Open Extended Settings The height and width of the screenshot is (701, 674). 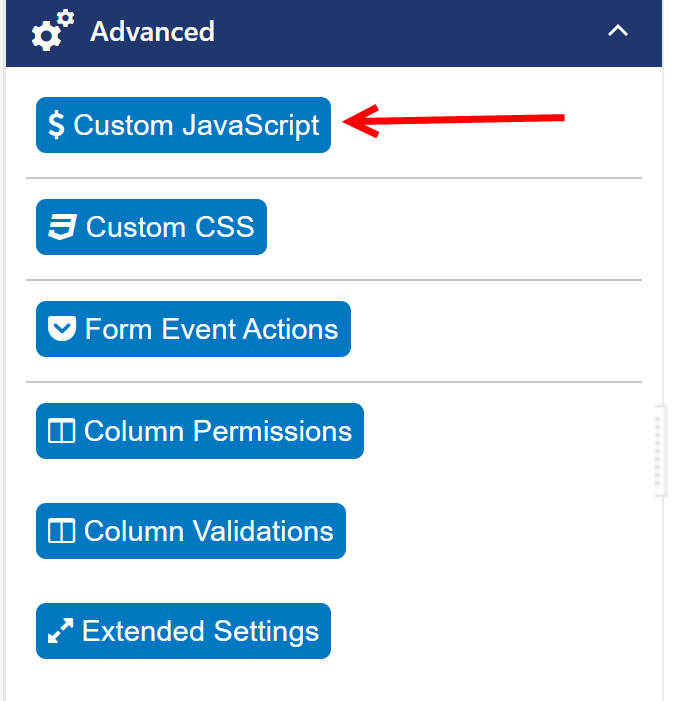coord(200,631)
